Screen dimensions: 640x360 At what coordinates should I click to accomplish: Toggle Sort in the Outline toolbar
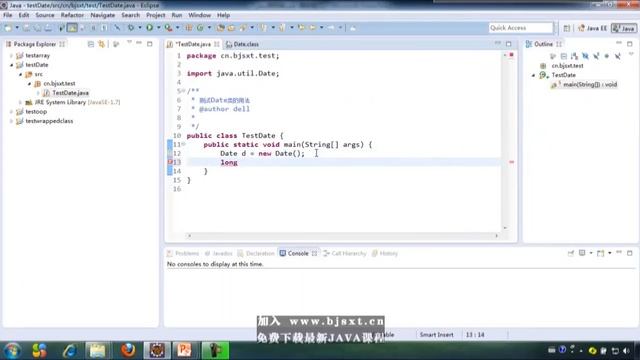click(574, 56)
